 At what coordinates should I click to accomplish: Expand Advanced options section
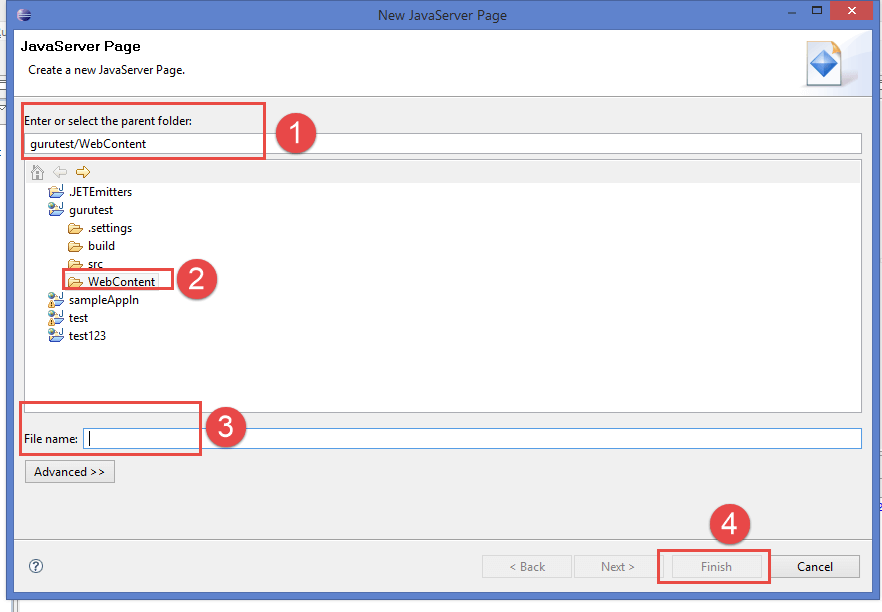[69, 472]
